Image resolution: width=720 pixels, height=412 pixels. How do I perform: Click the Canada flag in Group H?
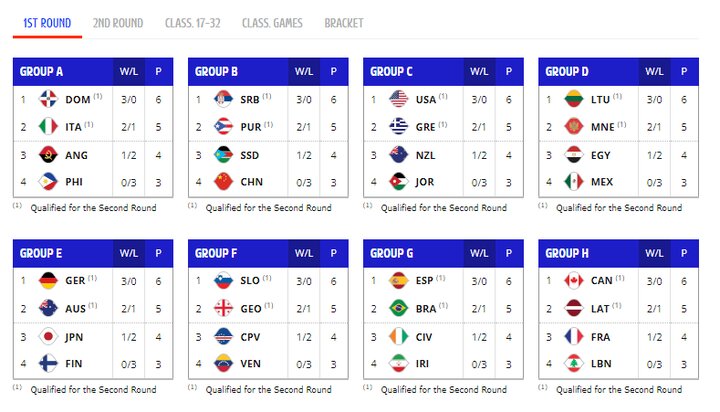pyautogui.click(x=573, y=280)
